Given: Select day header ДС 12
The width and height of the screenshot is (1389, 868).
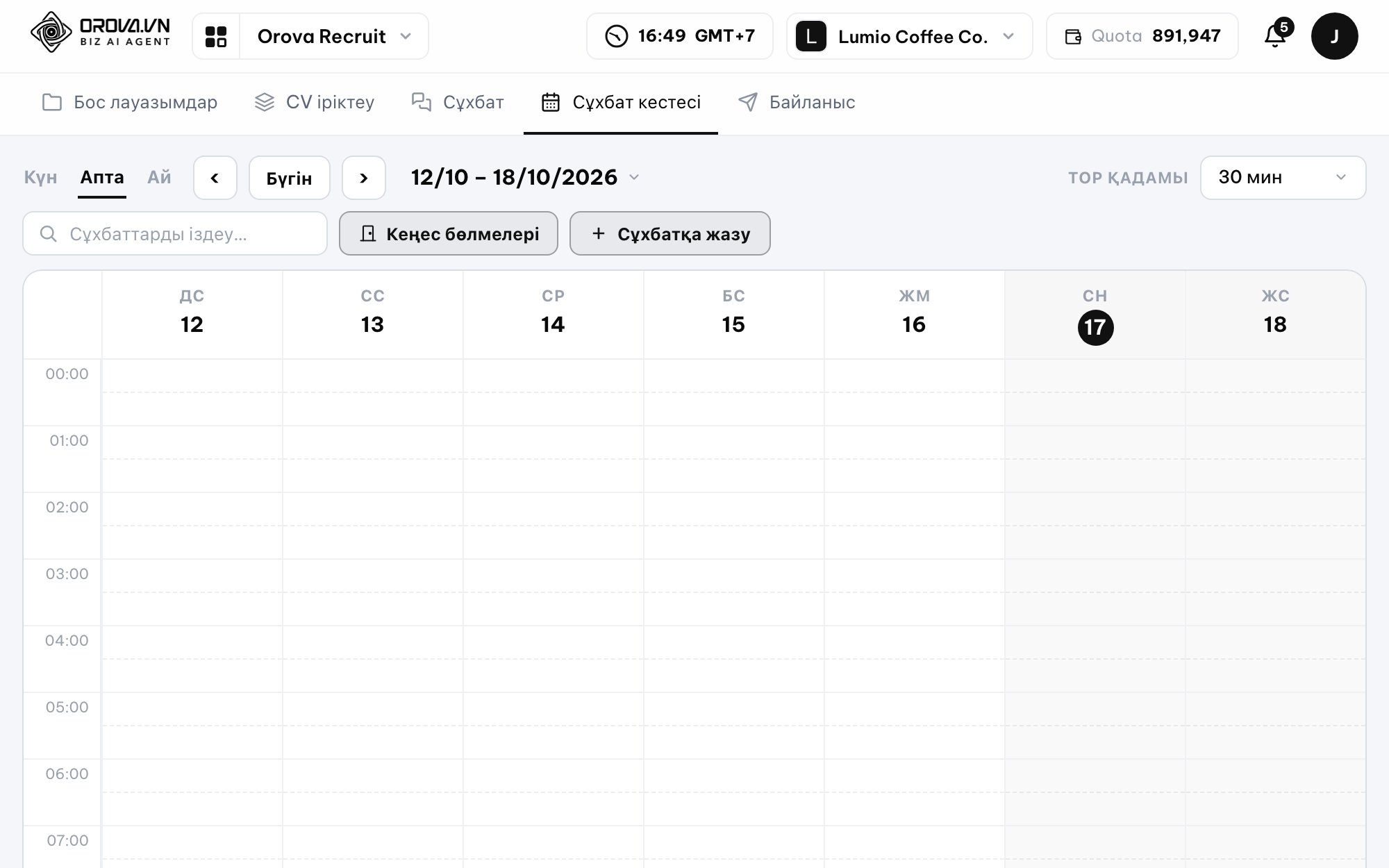Looking at the screenshot, I should 192,314.
